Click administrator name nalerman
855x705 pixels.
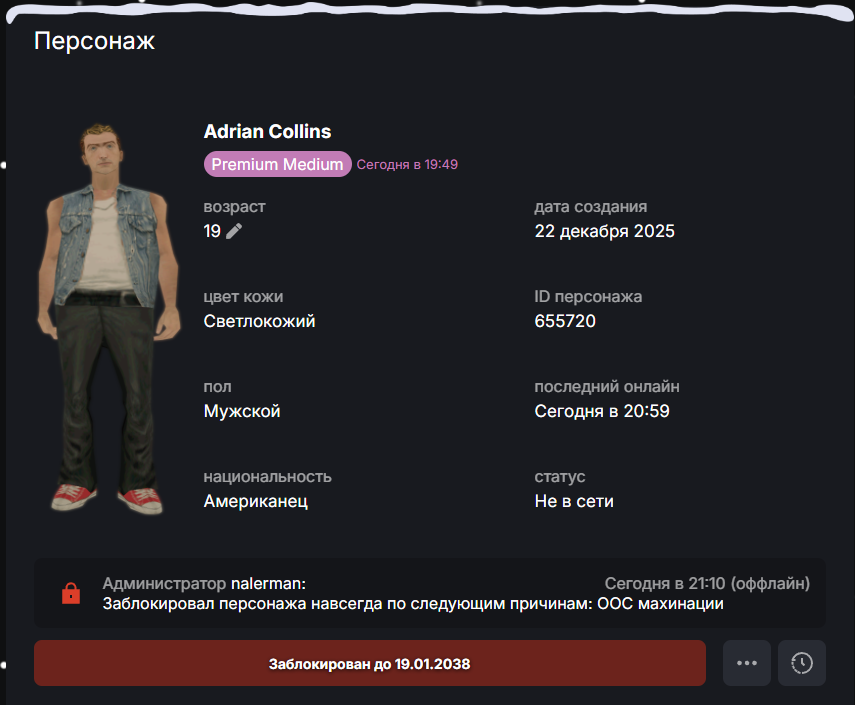268,583
